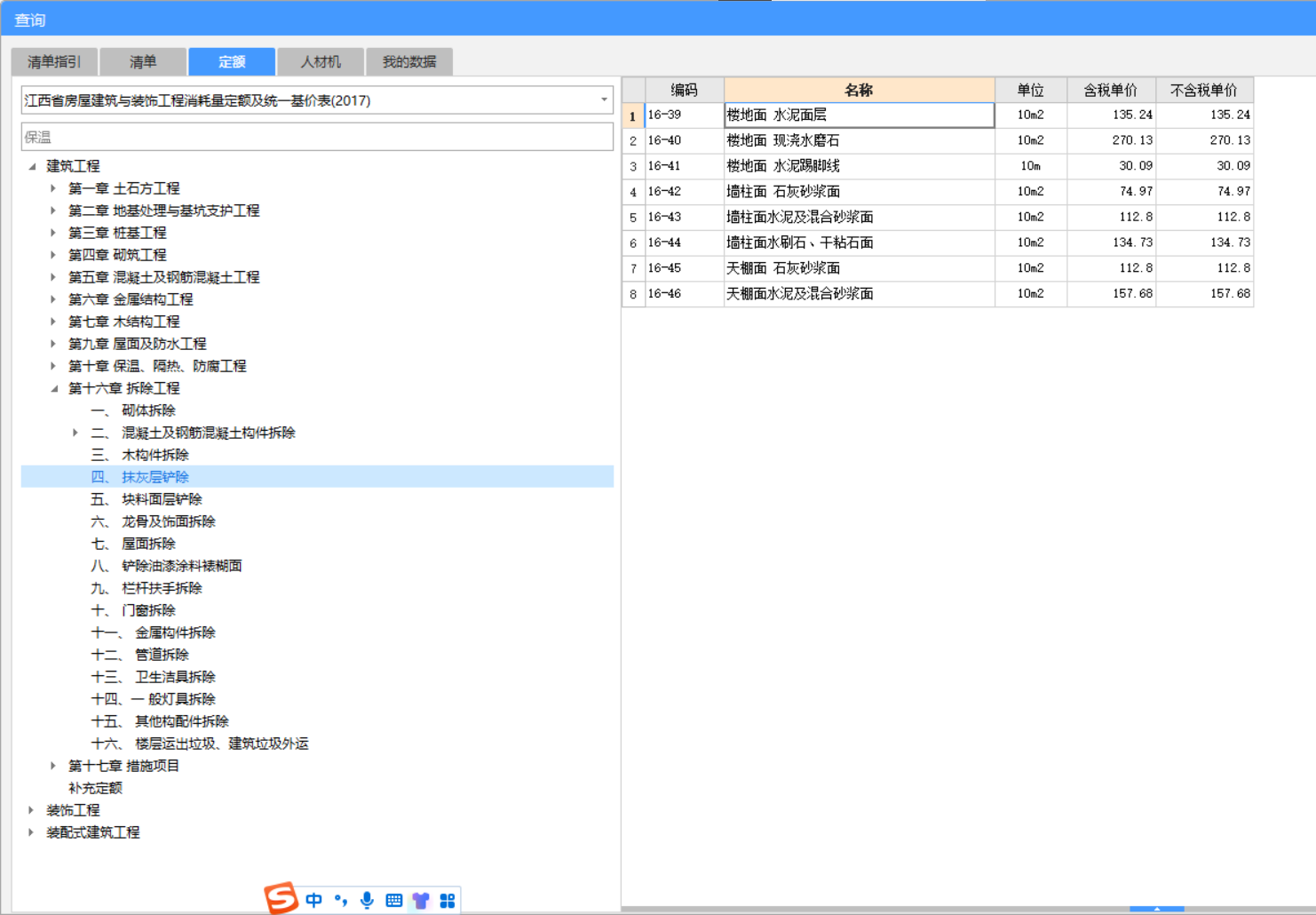Open the 我的数据 tab
Screen dimensions: 1316x915
(x=409, y=61)
